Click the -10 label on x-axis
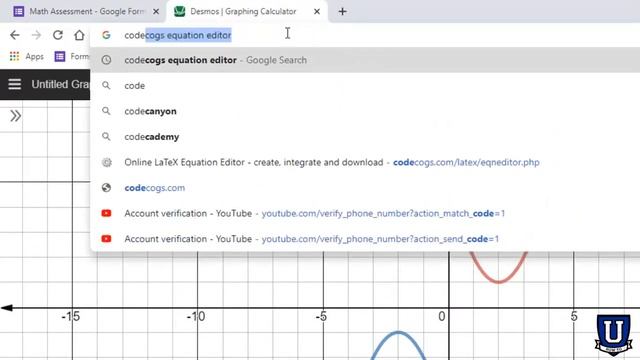Screen dimensions: 640x360 pyautogui.click(x=196, y=316)
